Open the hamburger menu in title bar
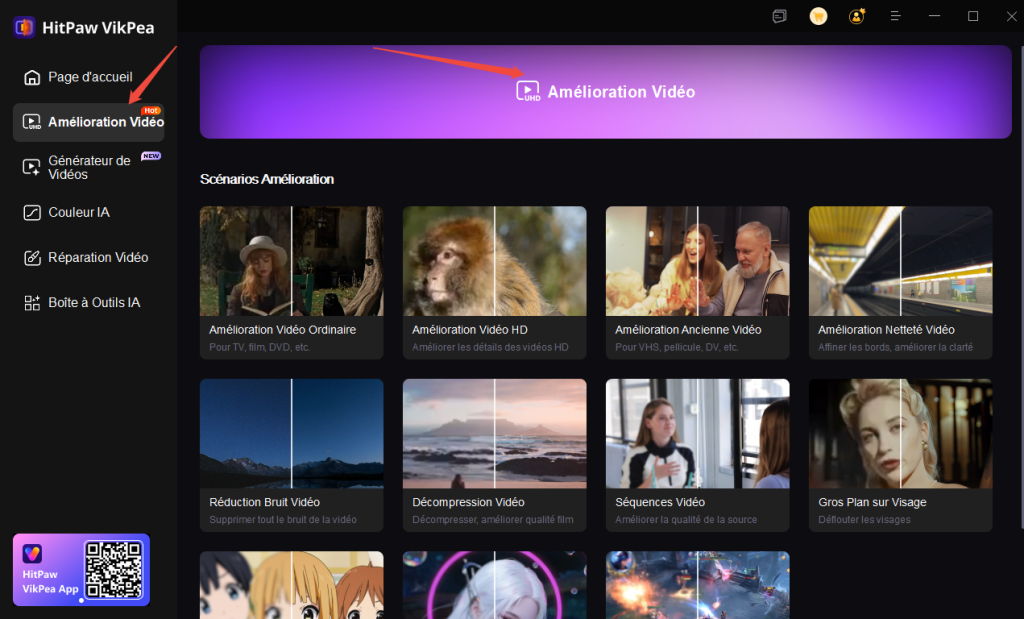The width and height of the screenshot is (1024, 619). [x=896, y=16]
